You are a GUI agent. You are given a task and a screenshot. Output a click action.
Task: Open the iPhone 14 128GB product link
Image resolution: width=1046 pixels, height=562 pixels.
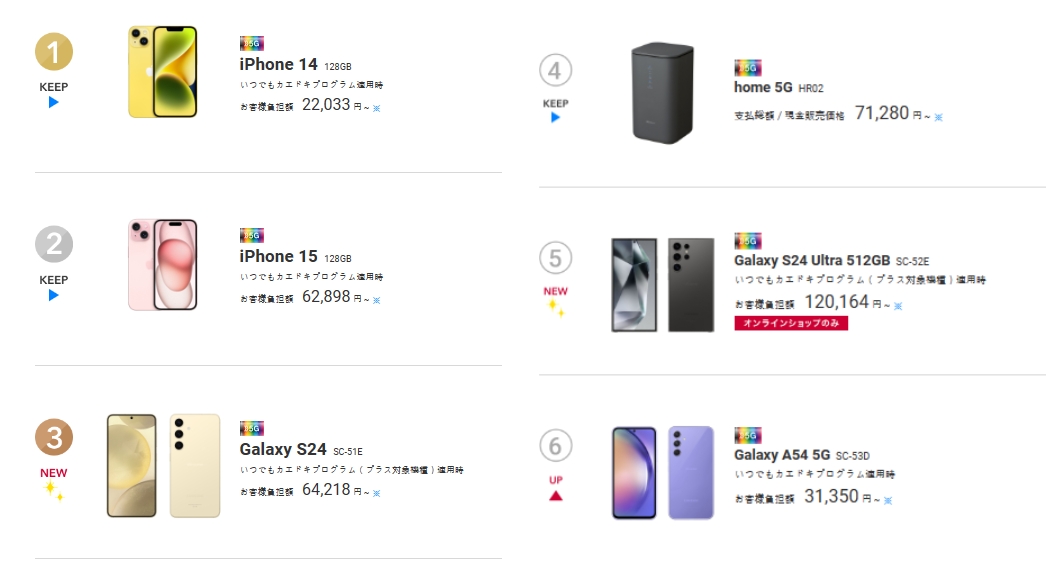point(296,65)
